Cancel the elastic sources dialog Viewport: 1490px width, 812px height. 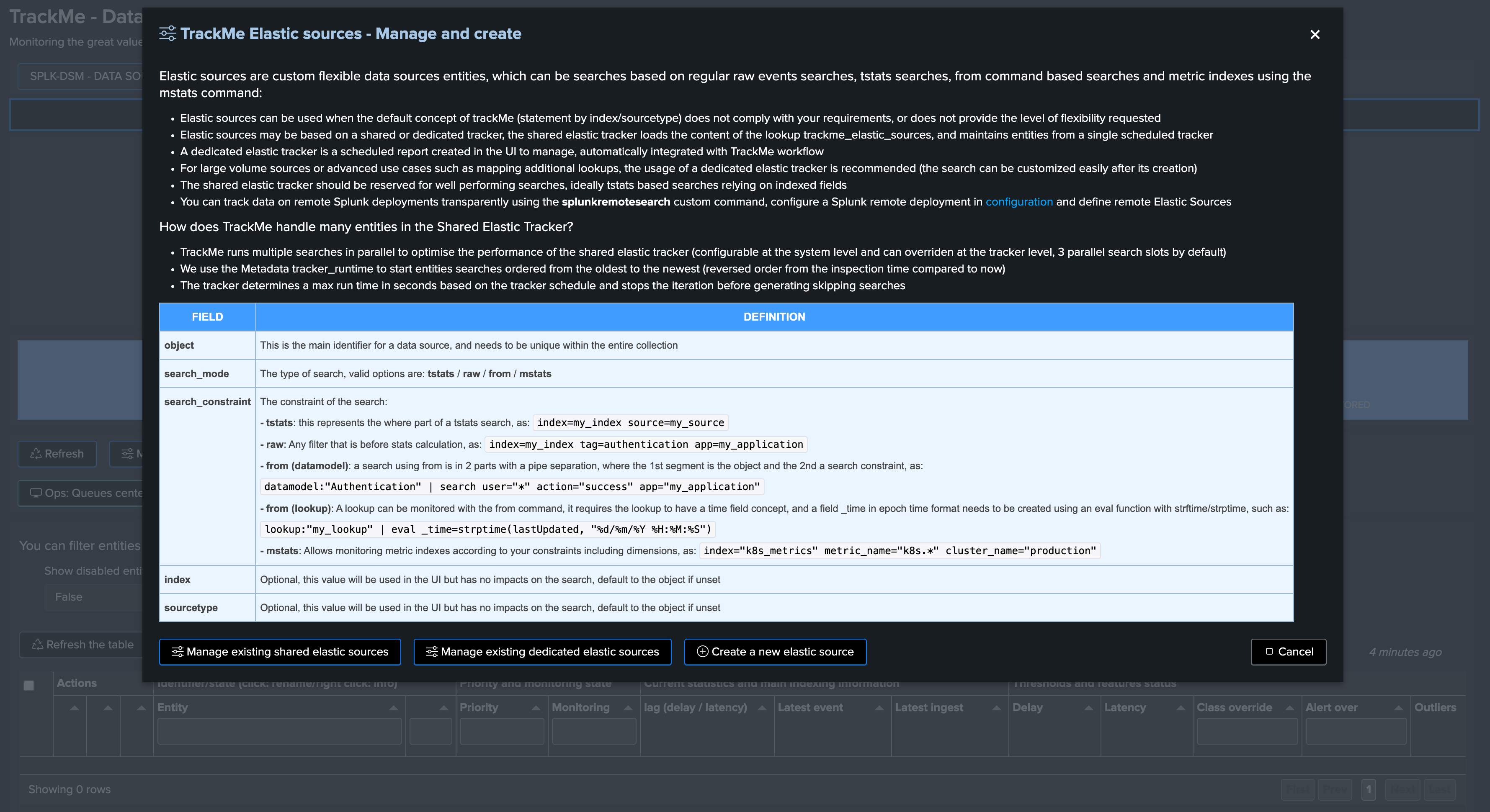[1288, 651]
